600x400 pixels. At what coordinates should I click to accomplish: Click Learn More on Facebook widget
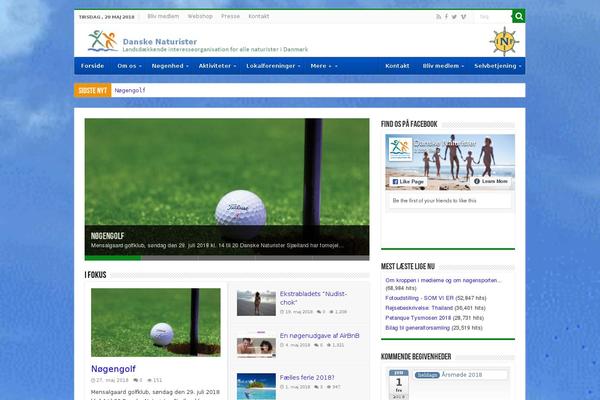pos(491,181)
